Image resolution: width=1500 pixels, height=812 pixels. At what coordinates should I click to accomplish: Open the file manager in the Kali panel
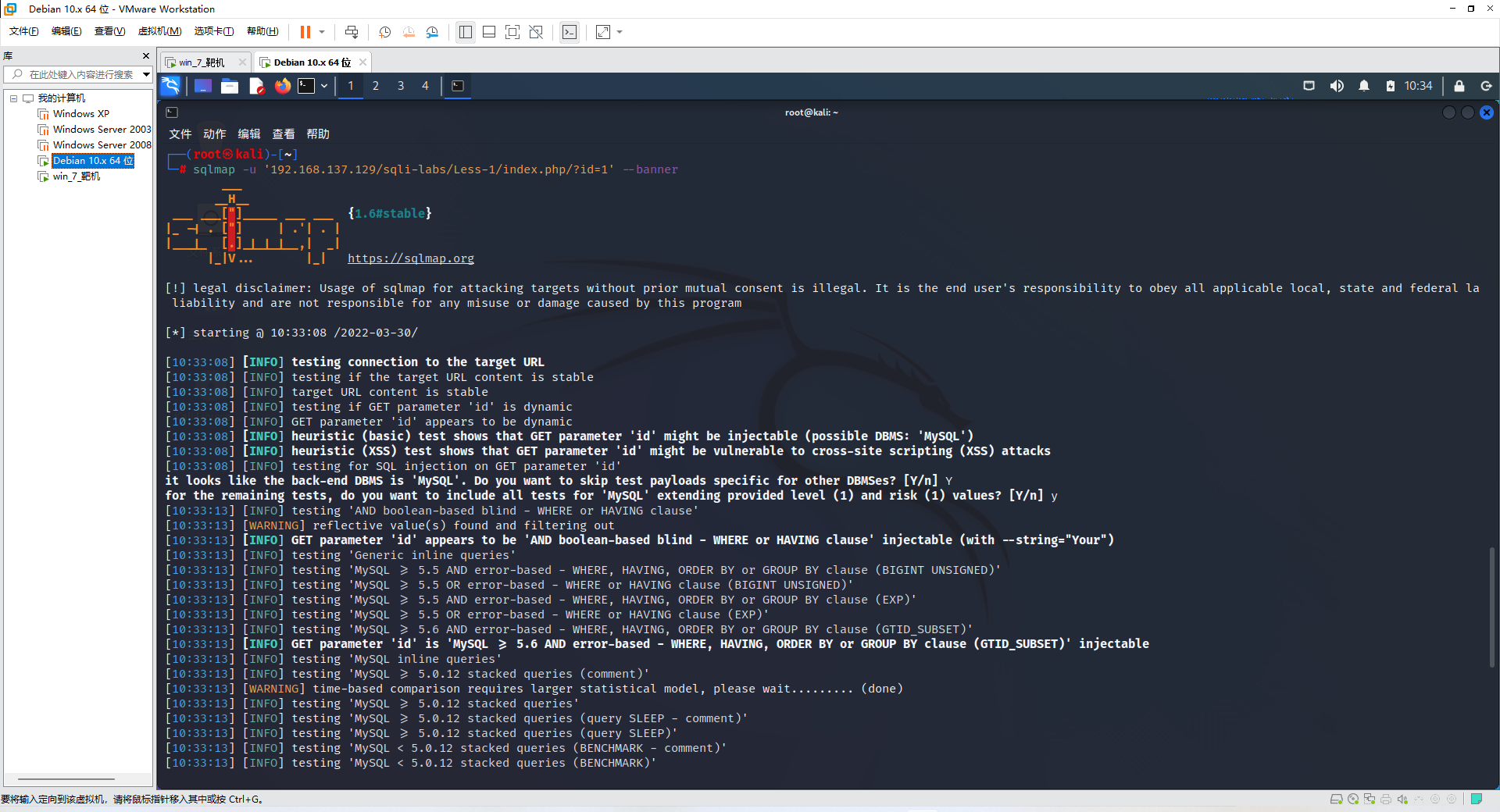(229, 86)
